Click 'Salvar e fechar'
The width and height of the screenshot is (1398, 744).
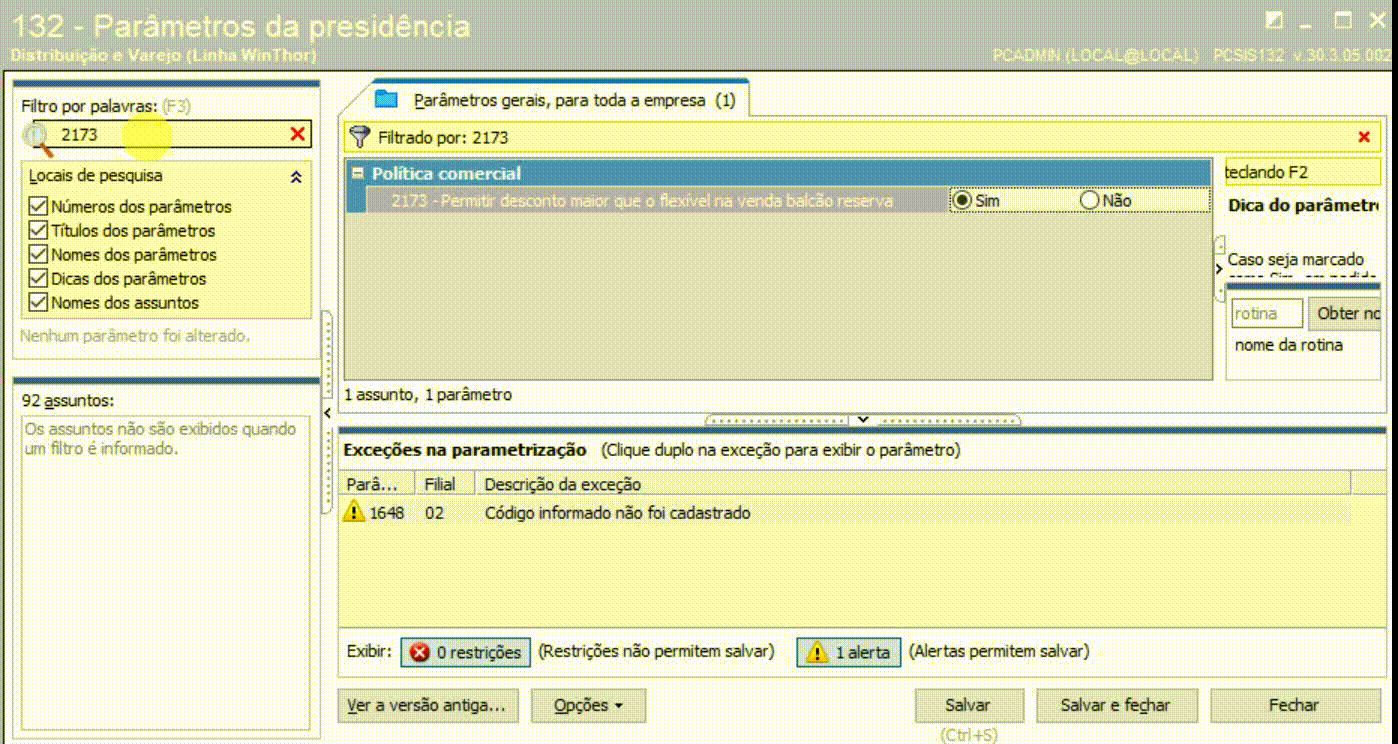point(1115,705)
